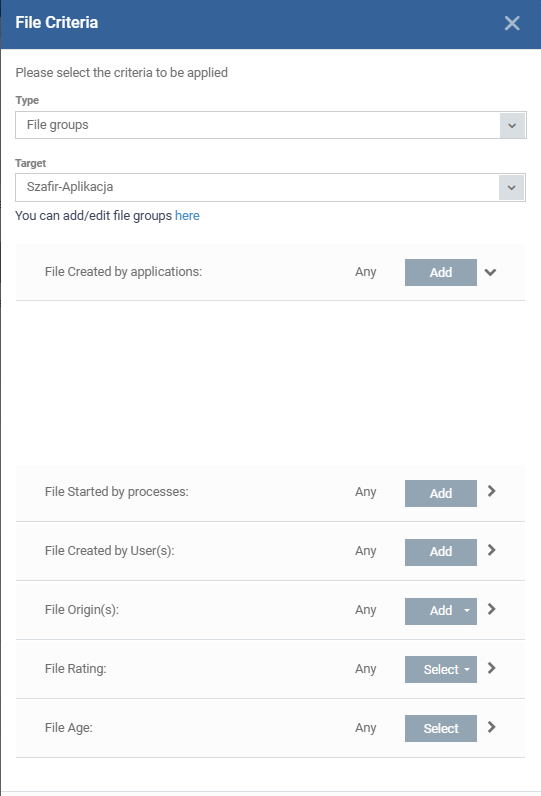Expand the File Rating row chevron
Viewport: 541px width, 796px height.
491,668
